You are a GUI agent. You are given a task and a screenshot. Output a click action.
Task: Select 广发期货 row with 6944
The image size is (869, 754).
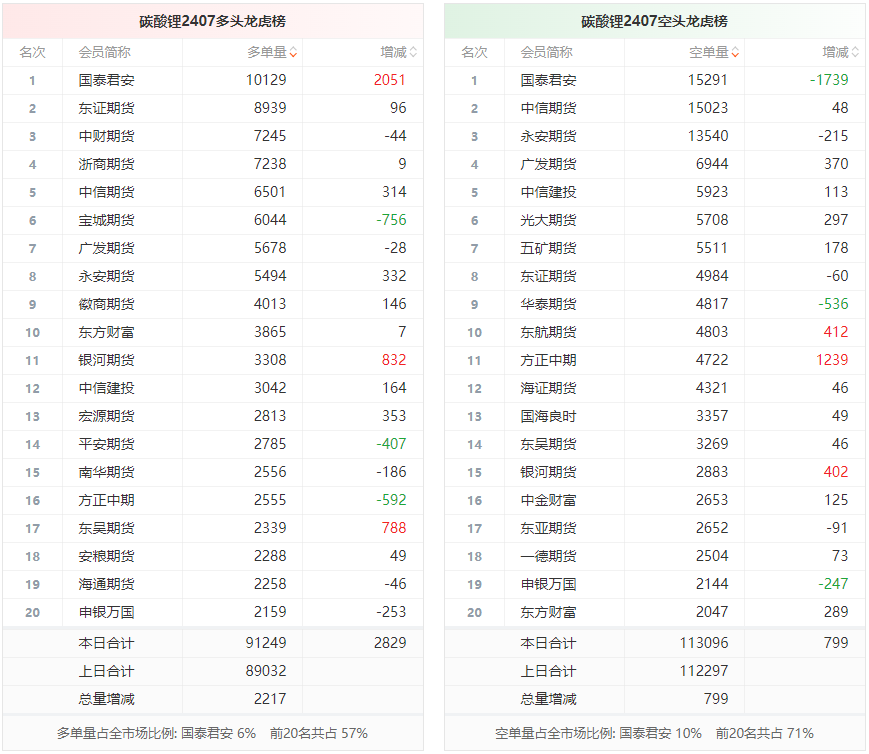pyautogui.click(x=655, y=164)
